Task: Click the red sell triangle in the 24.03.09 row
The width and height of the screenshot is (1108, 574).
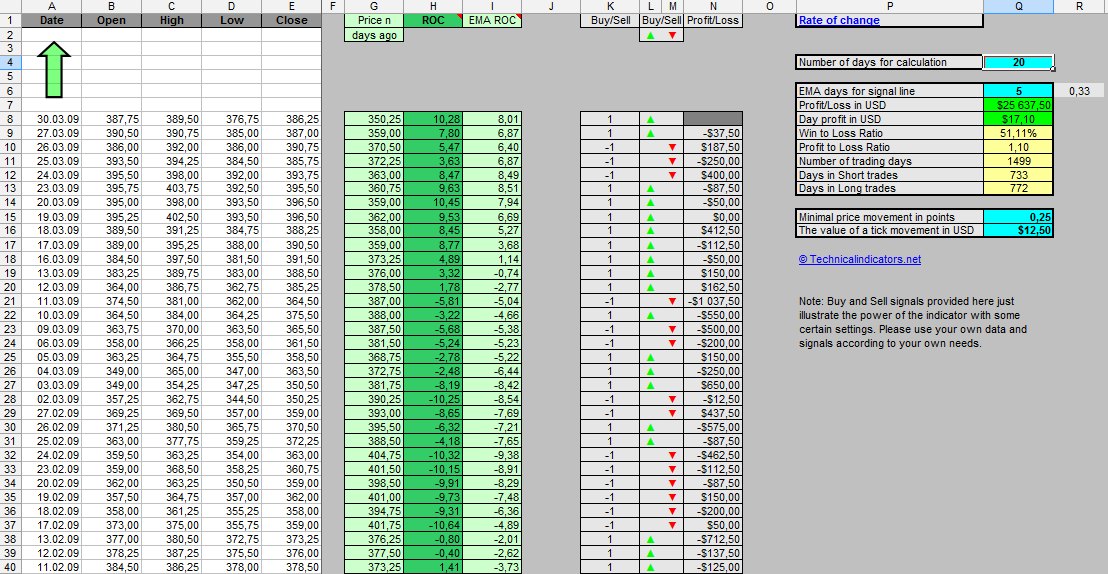Action: pyautogui.click(x=672, y=175)
